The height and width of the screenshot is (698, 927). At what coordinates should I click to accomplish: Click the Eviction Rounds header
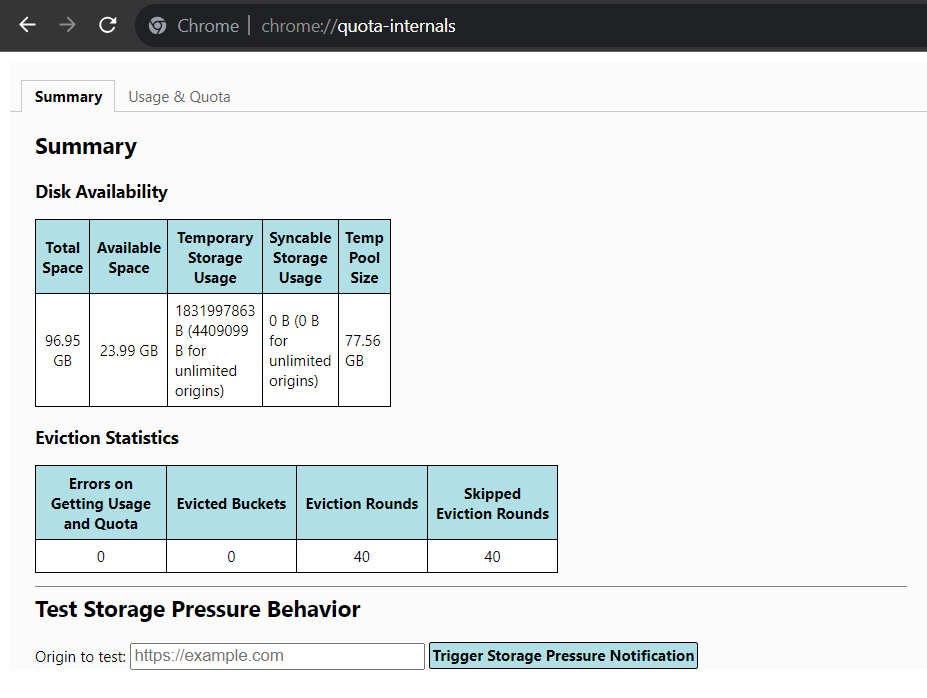[x=362, y=503]
